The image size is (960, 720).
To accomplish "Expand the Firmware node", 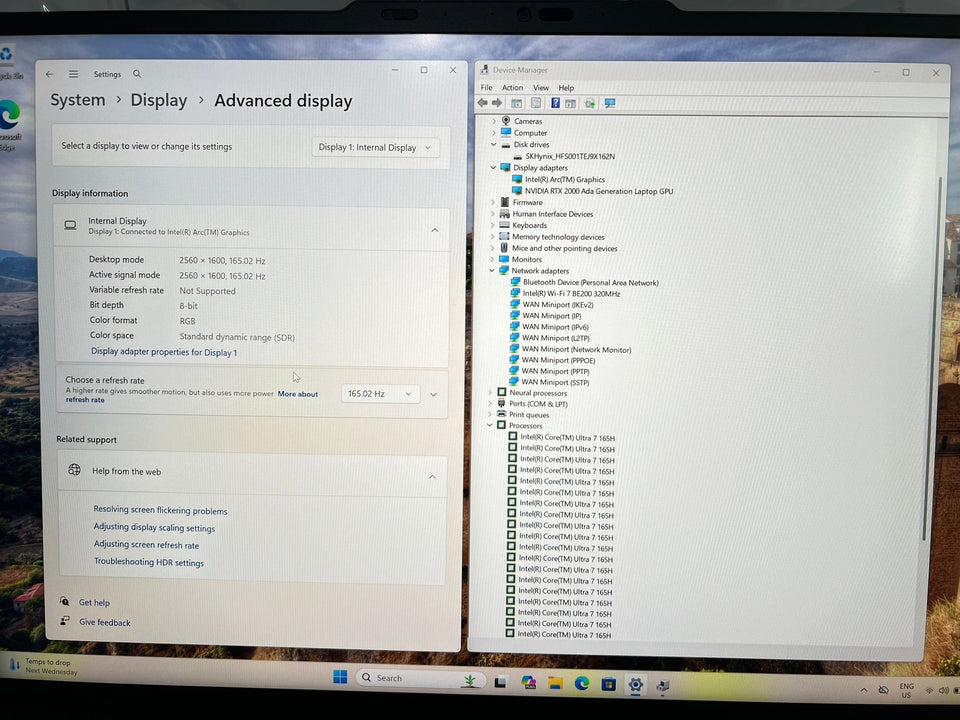I will [493, 203].
